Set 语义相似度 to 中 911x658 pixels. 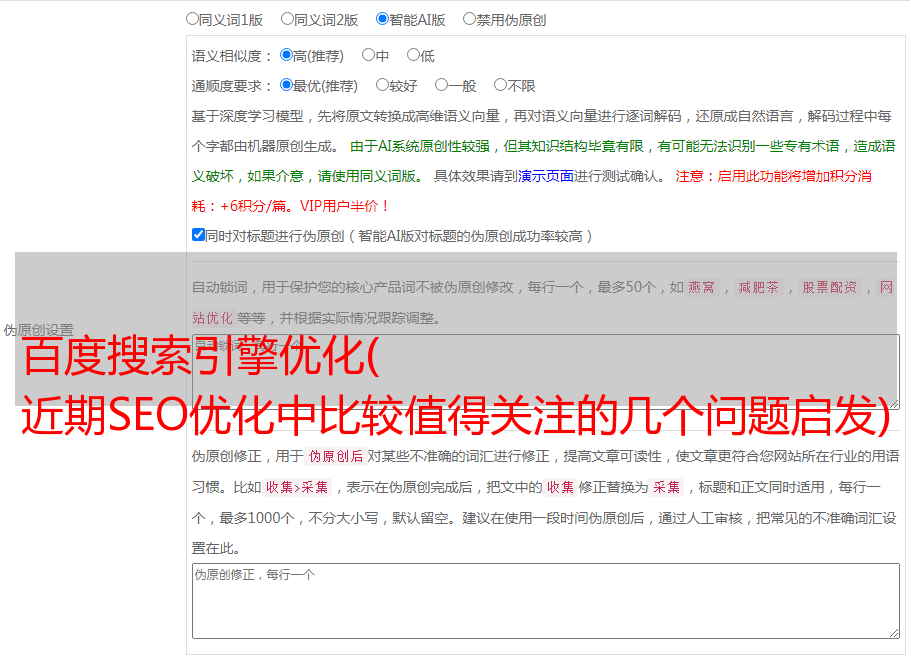[368, 55]
